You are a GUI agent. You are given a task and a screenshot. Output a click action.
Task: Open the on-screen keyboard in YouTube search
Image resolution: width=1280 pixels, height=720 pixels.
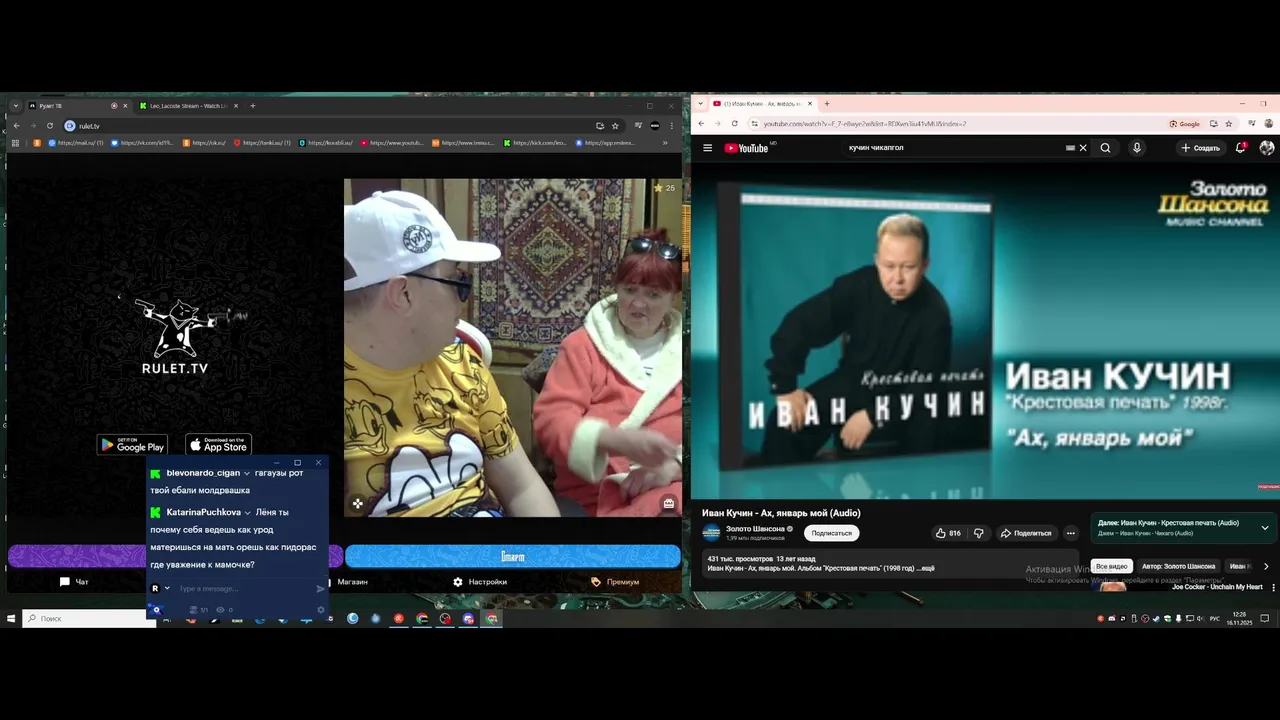point(1070,148)
